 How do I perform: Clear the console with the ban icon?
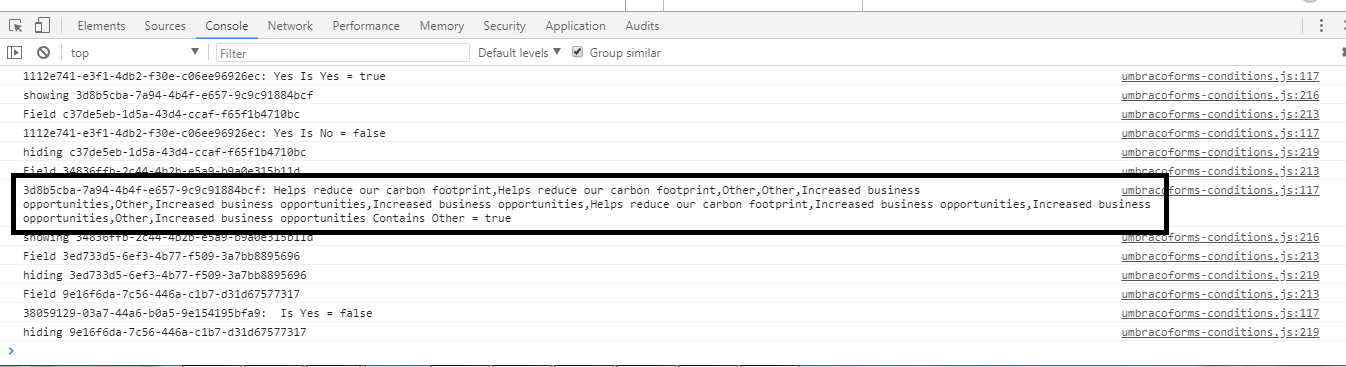(43, 53)
